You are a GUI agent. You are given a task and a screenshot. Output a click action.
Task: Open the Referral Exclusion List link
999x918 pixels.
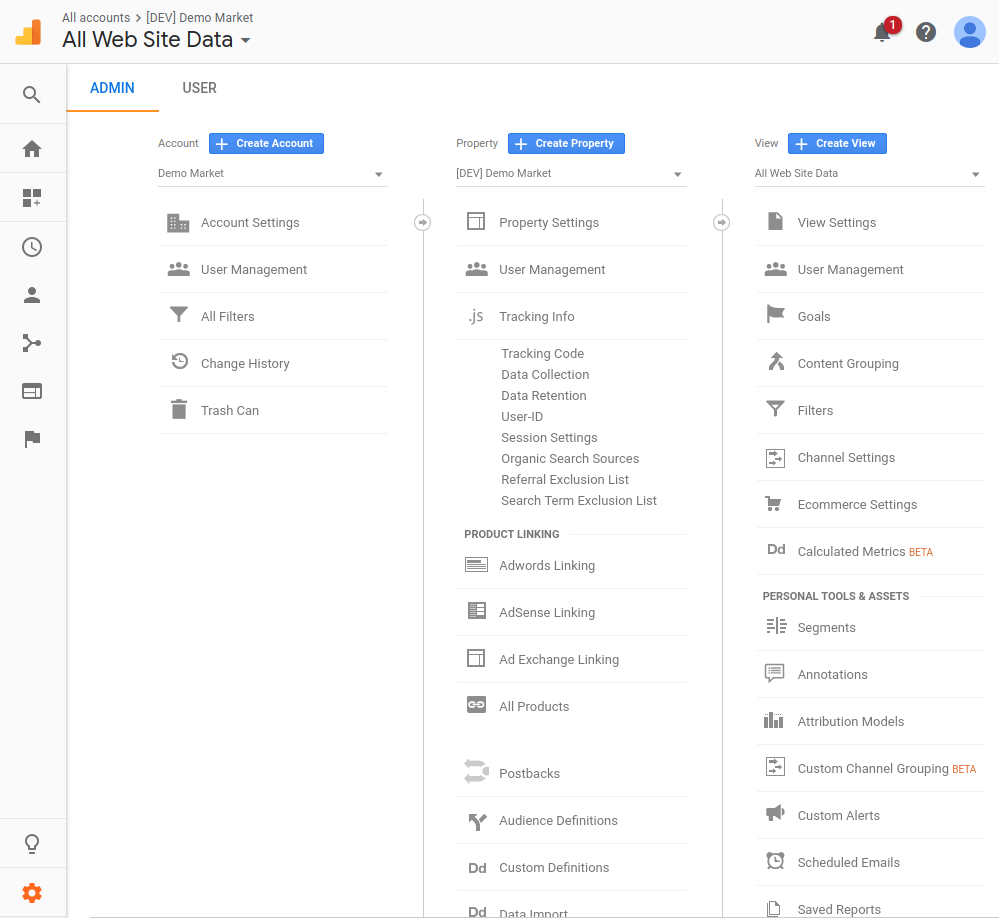click(564, 480)
